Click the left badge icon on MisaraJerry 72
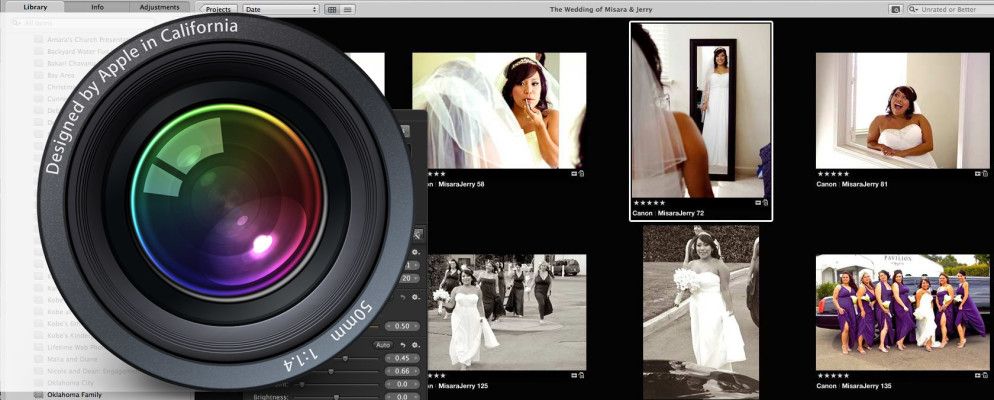The image size is (994, 400). click(x=758, y=203)
